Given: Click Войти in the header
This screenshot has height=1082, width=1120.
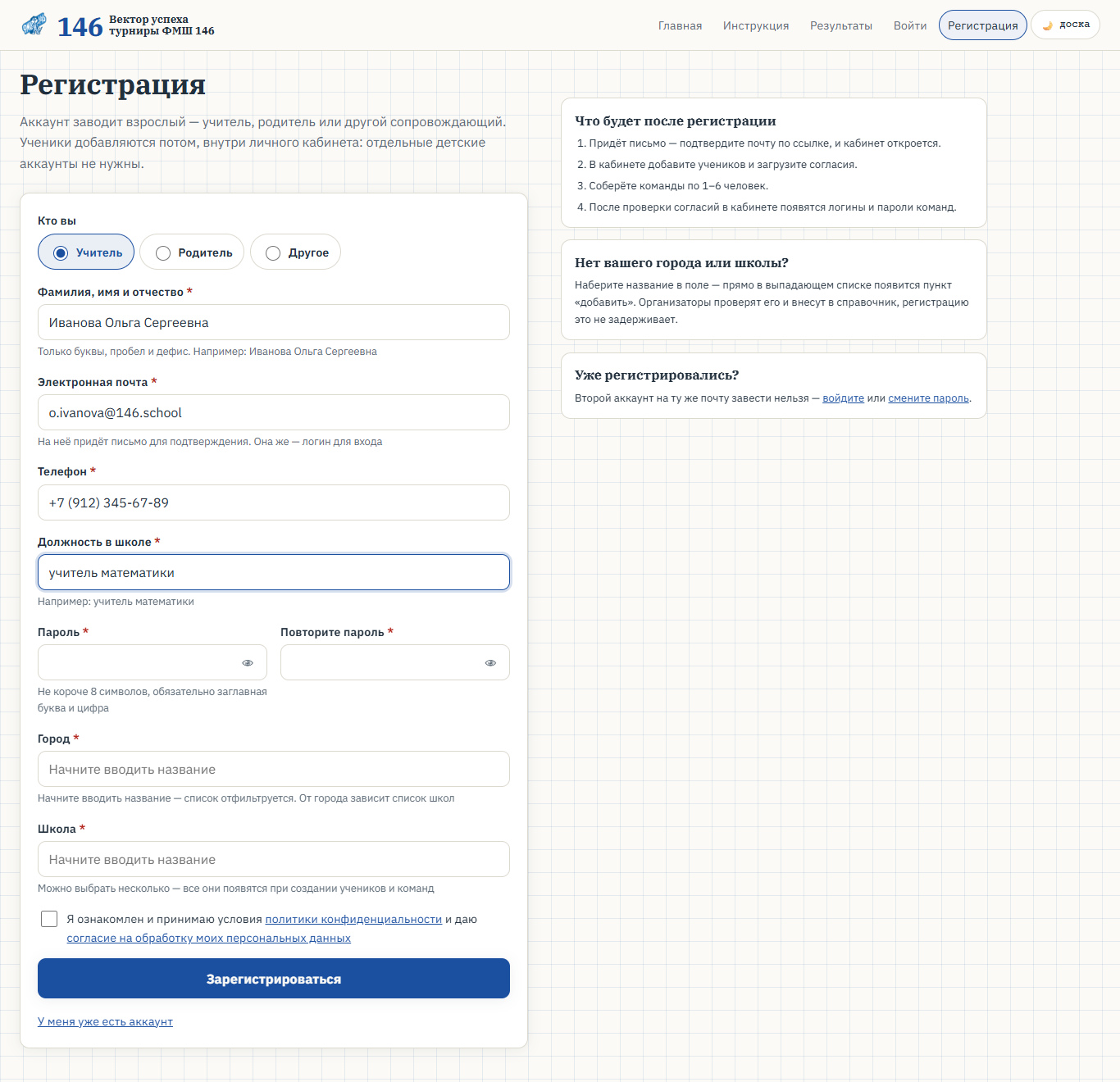Looking at the screenshot, I should pos(910,25).
